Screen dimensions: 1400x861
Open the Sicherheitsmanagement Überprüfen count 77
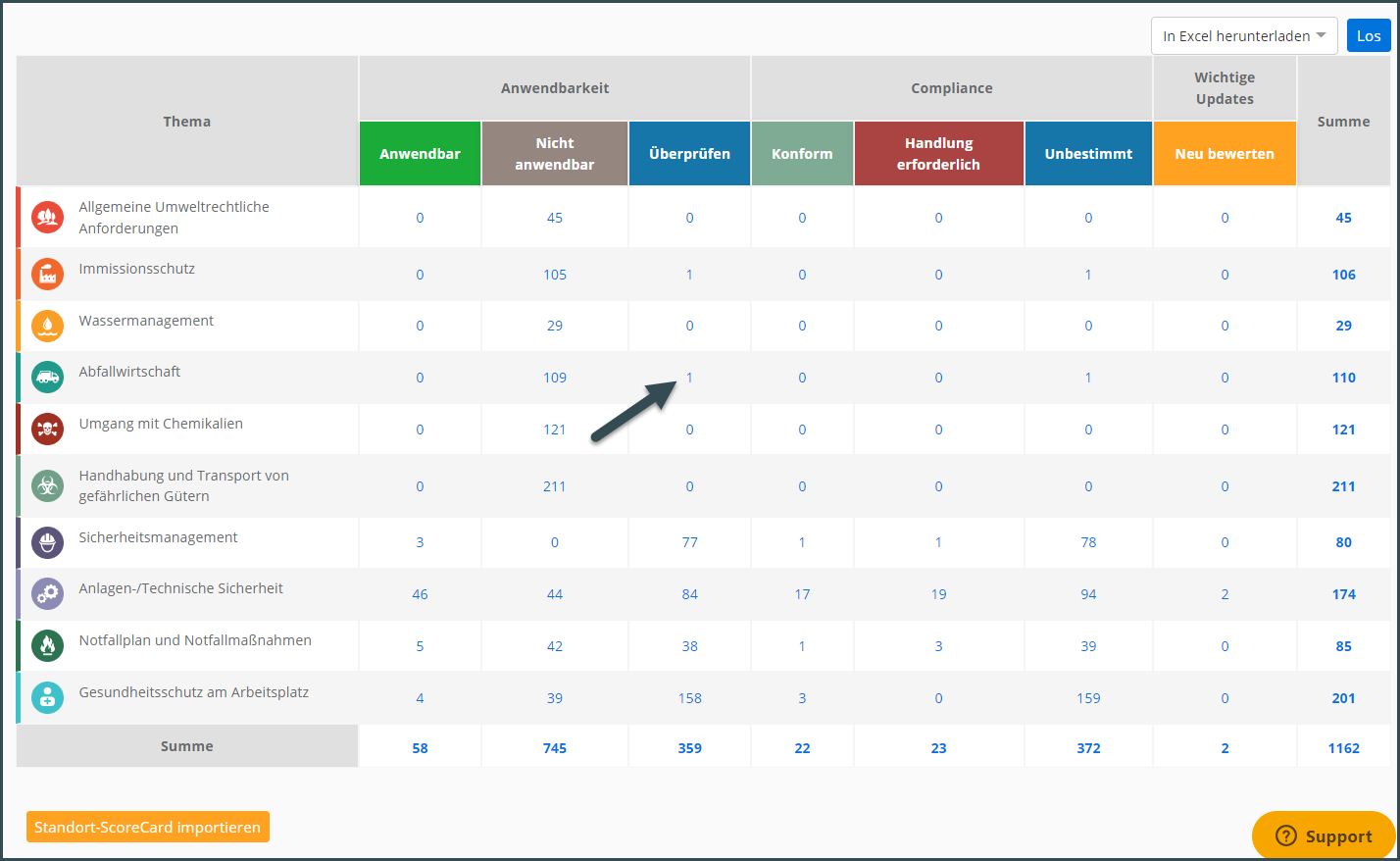tap(689, 542)
